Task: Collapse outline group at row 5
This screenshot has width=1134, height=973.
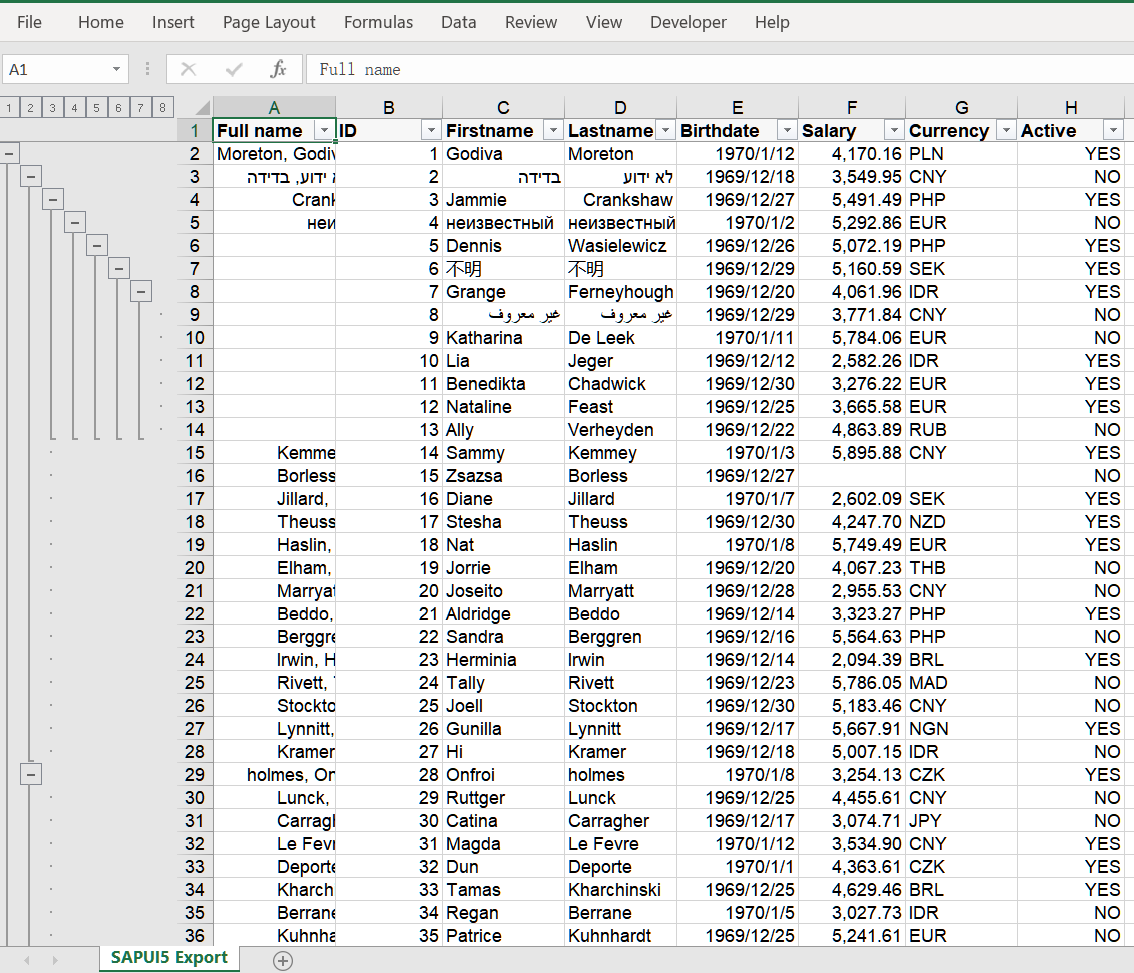Action: click(74, 223)
